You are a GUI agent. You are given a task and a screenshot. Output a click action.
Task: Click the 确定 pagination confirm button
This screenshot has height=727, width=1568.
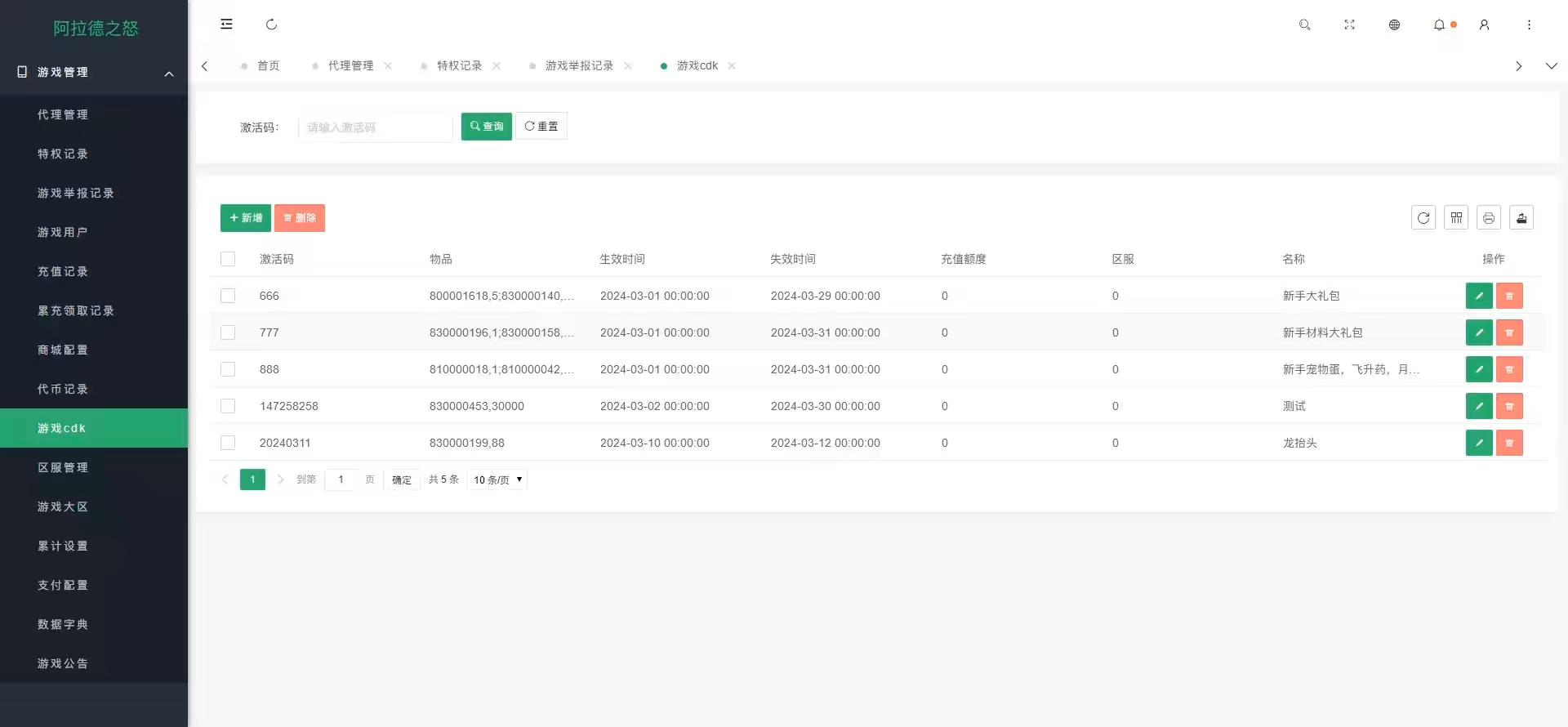point(402,479)
